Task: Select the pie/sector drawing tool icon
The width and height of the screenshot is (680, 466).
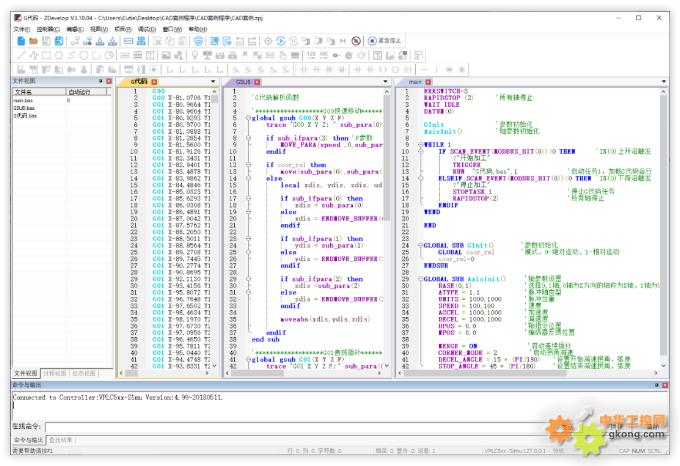Action: [x=109, y=55]
